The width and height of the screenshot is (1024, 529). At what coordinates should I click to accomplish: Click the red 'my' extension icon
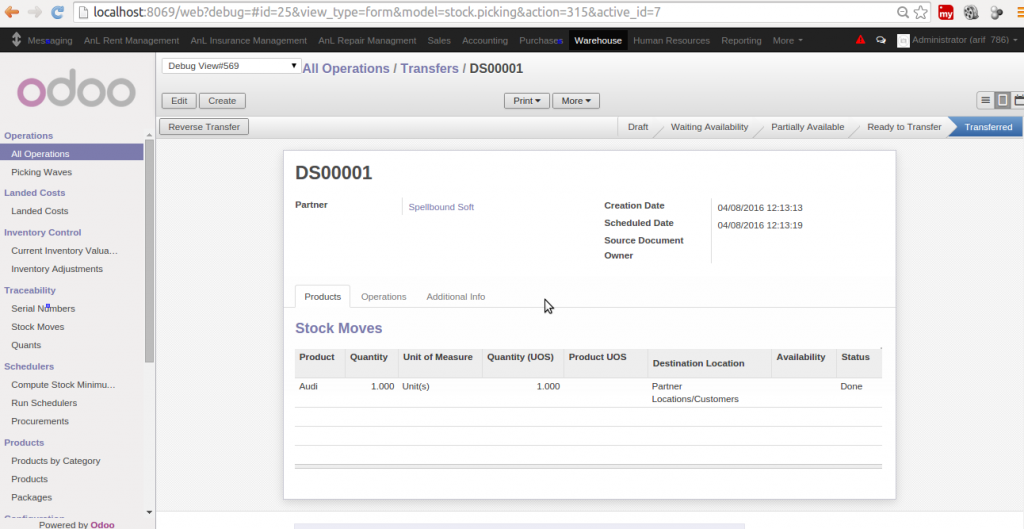click(945, 13)
